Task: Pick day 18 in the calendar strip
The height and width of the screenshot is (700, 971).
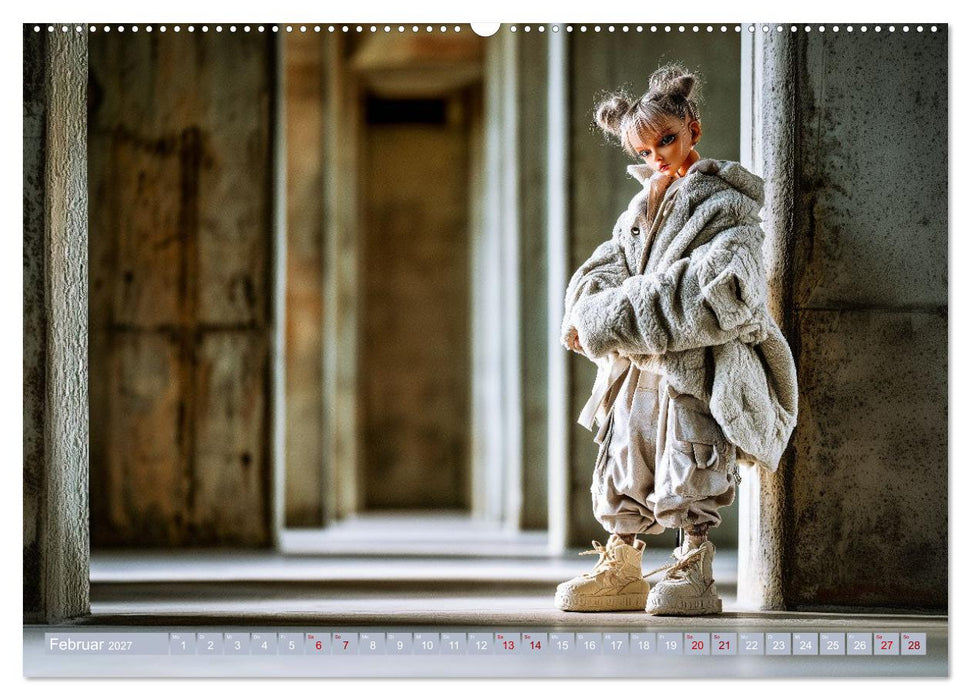Action: point(643,644)
